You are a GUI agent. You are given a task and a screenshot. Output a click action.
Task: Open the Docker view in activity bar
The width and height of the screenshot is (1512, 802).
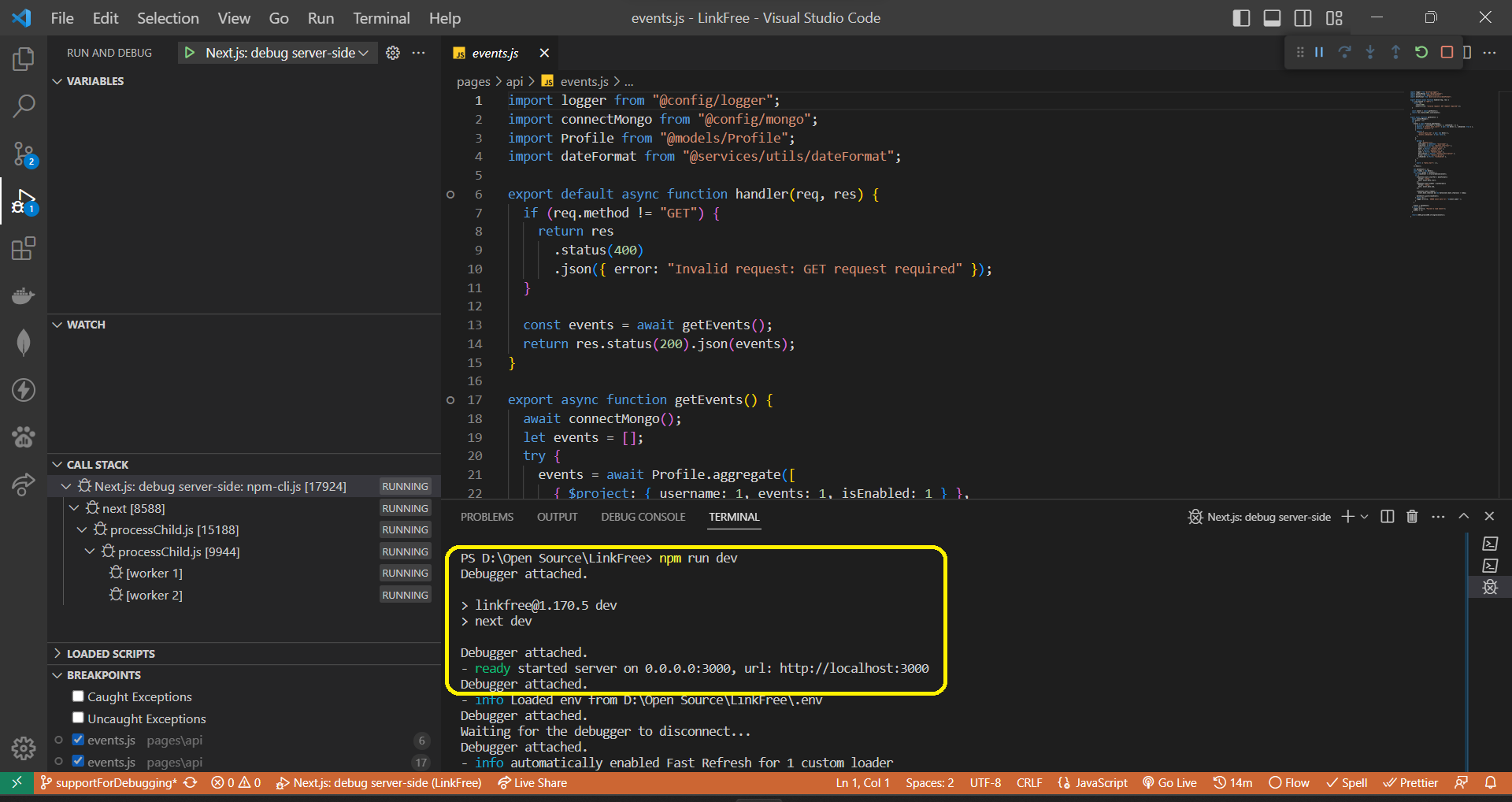point(24,296)
